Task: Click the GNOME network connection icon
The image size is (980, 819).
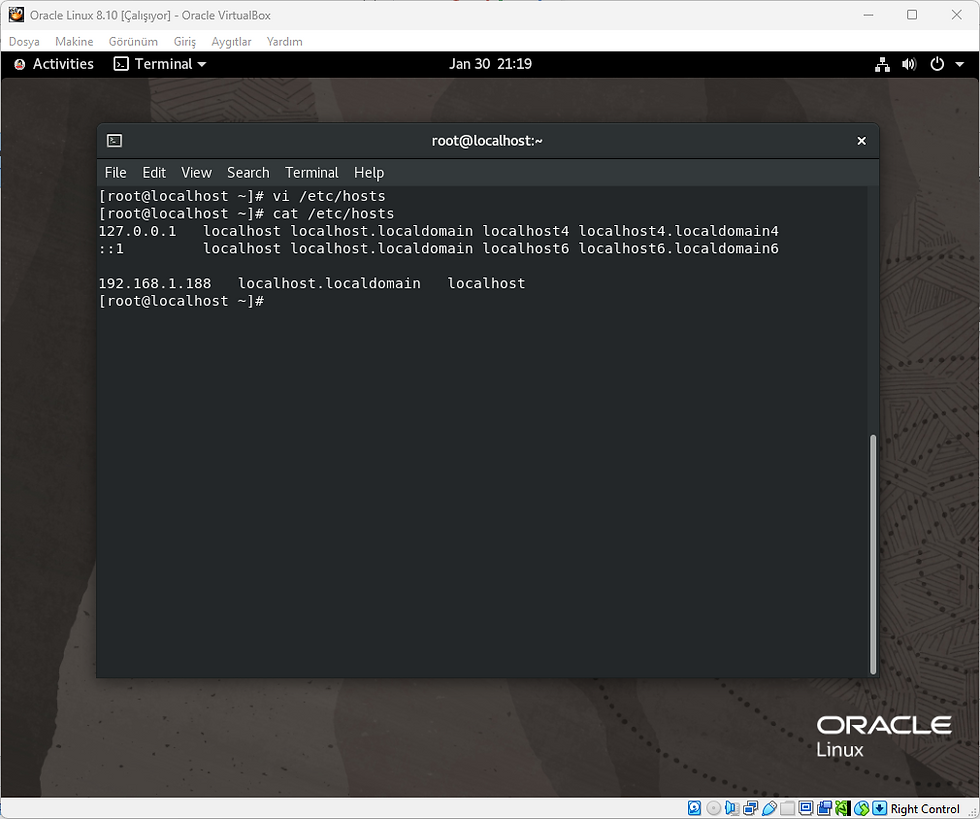Action: pos(882,64)
